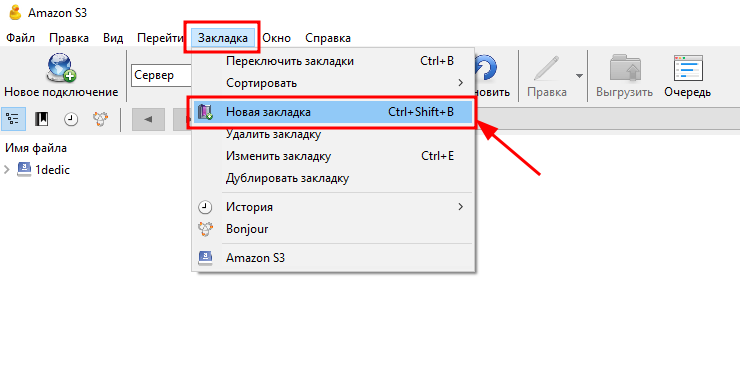Click the Правка pencil toolbar icon
Image resolution: width=740 pixels, height=381 pixels.
tap(547, 69)
